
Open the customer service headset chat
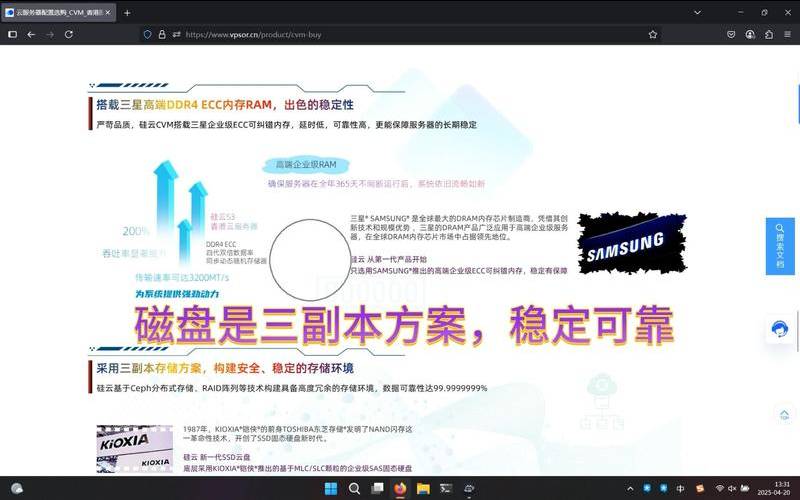(x=780, y=330)
